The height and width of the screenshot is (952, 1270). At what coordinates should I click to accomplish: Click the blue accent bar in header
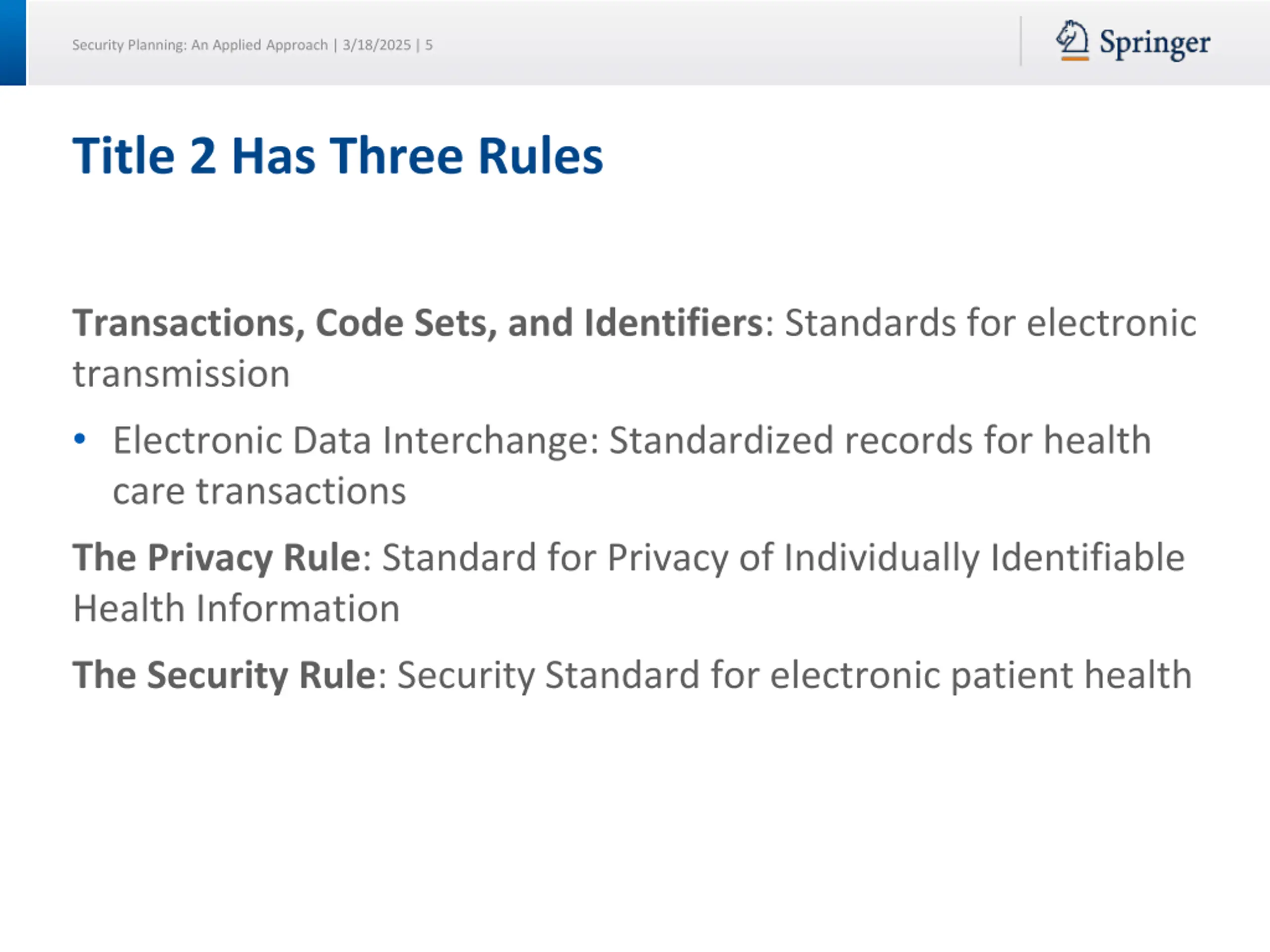(12, 43)
